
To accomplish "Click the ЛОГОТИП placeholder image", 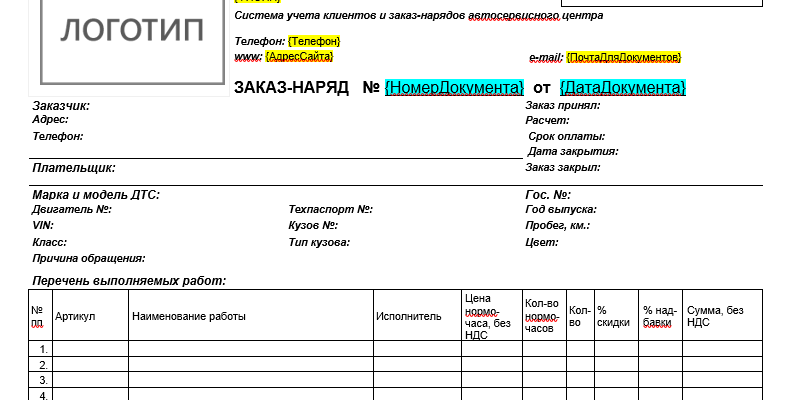I will [x=129, y=47].
